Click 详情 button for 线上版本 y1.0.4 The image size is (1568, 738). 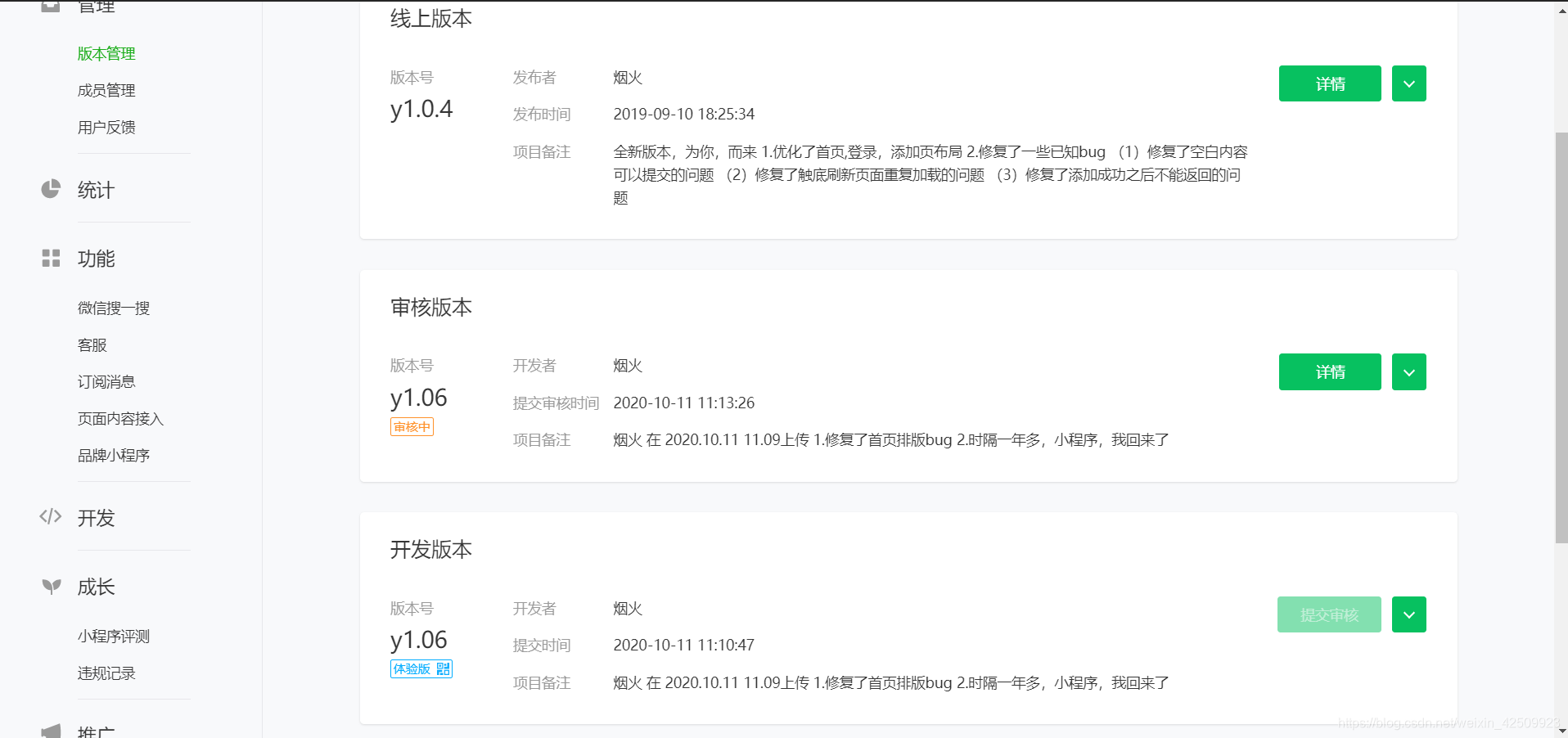[x=1330, y=83]
